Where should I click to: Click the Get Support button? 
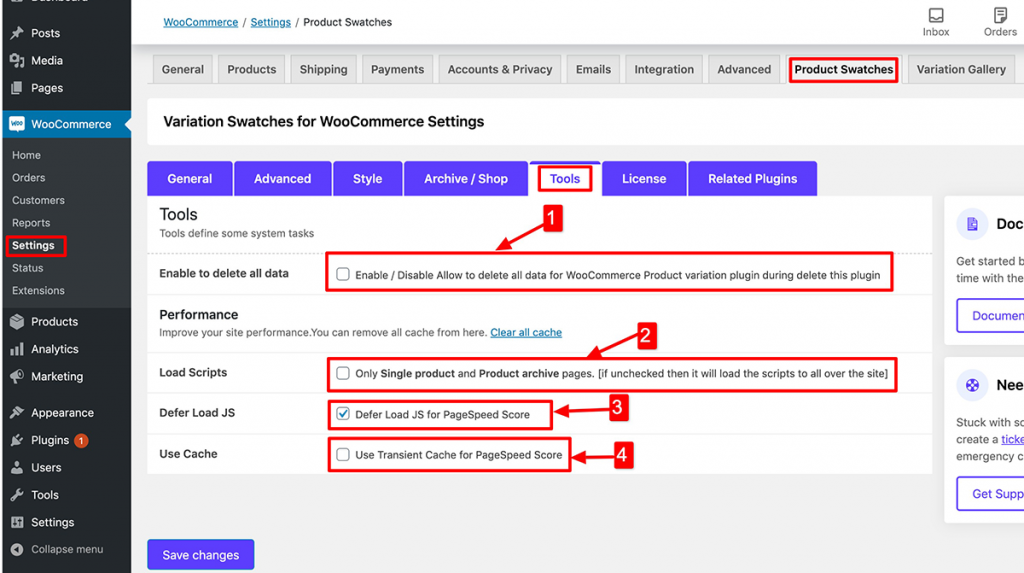click(x=990, y=493)
